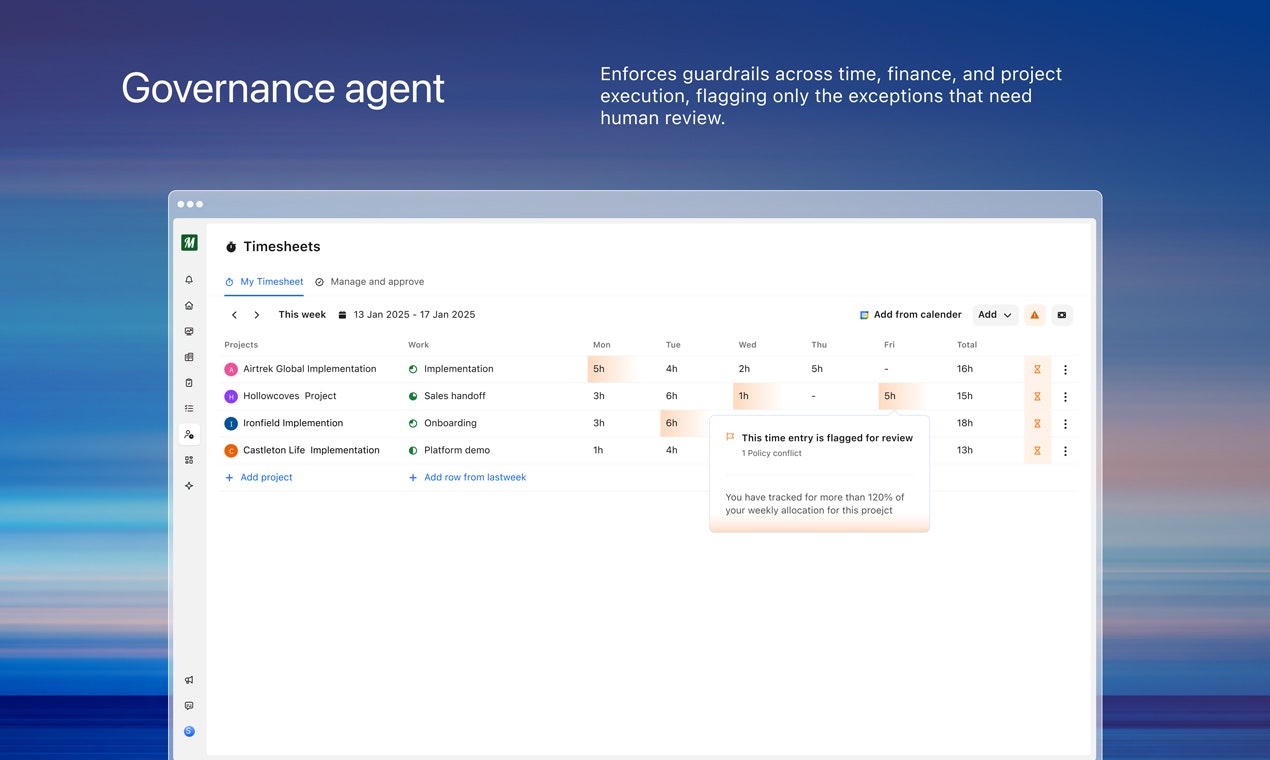The height and width of the screenshot is (760, 1270).
Task: Click the Sales handoff progress status icon
Action: tap(413, 396)
